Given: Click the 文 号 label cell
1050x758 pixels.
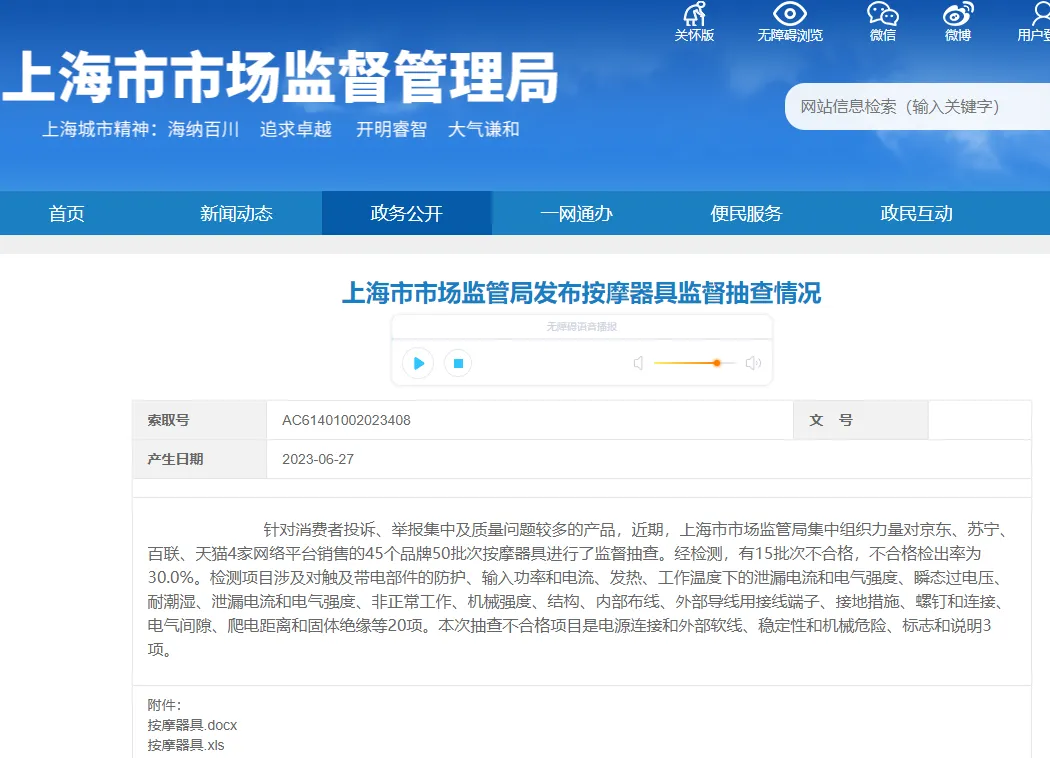Looking at the screenshot, I should pos(860,420).
